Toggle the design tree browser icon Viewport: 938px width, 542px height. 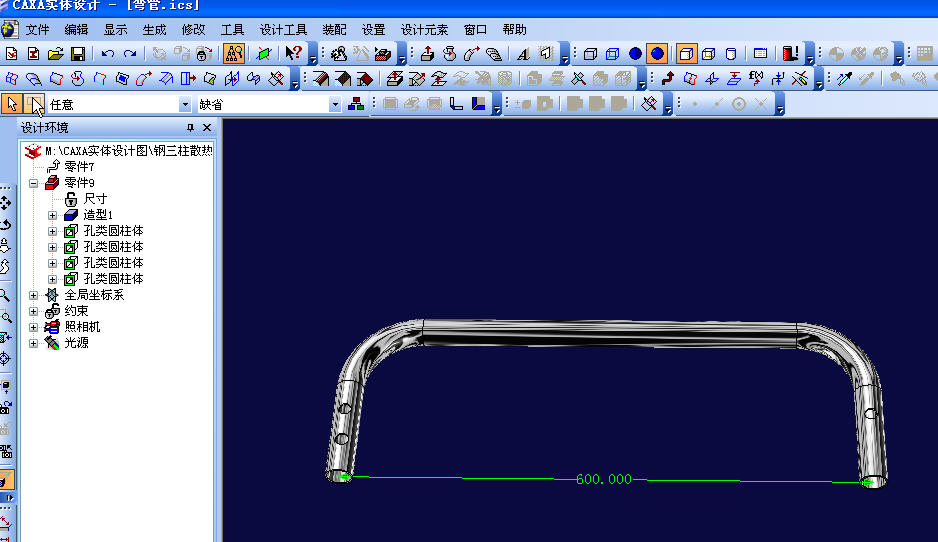pos(234,54)
